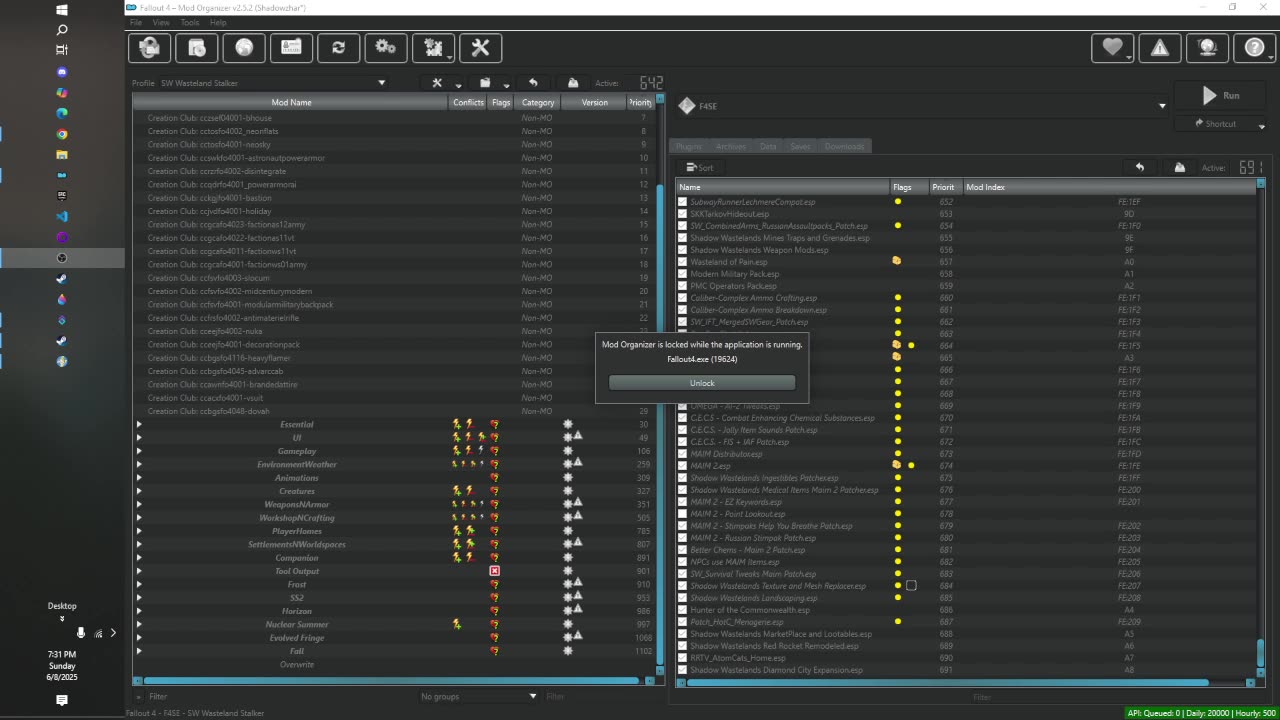Toggle MAIM 2.esp plugin checkbox

[x=683, y=466]
